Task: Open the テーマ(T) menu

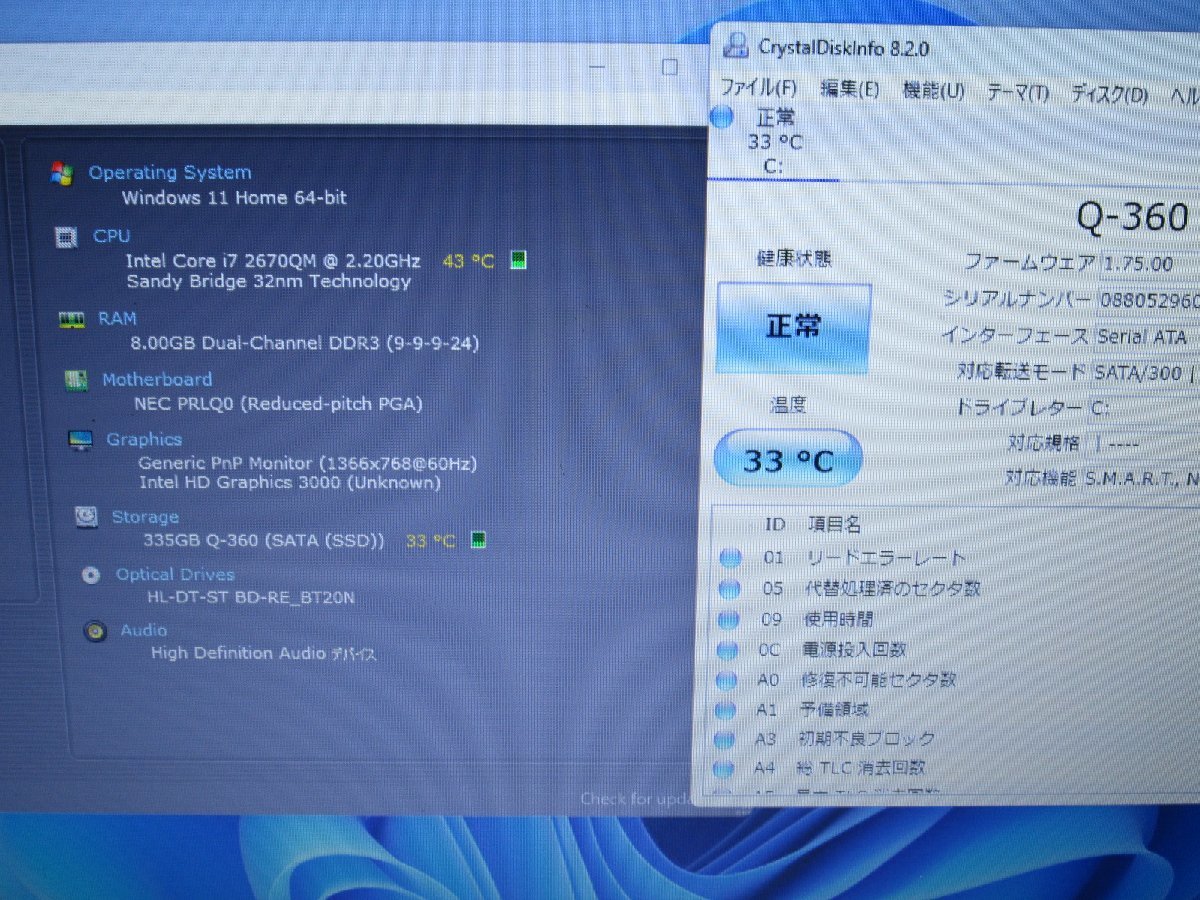Action: point(1018,93)
